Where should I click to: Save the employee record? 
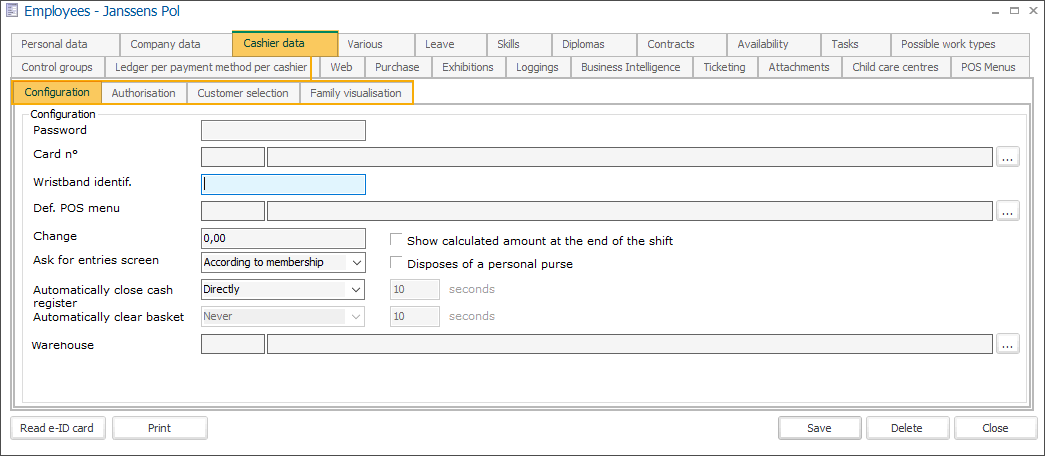(820, 428)
